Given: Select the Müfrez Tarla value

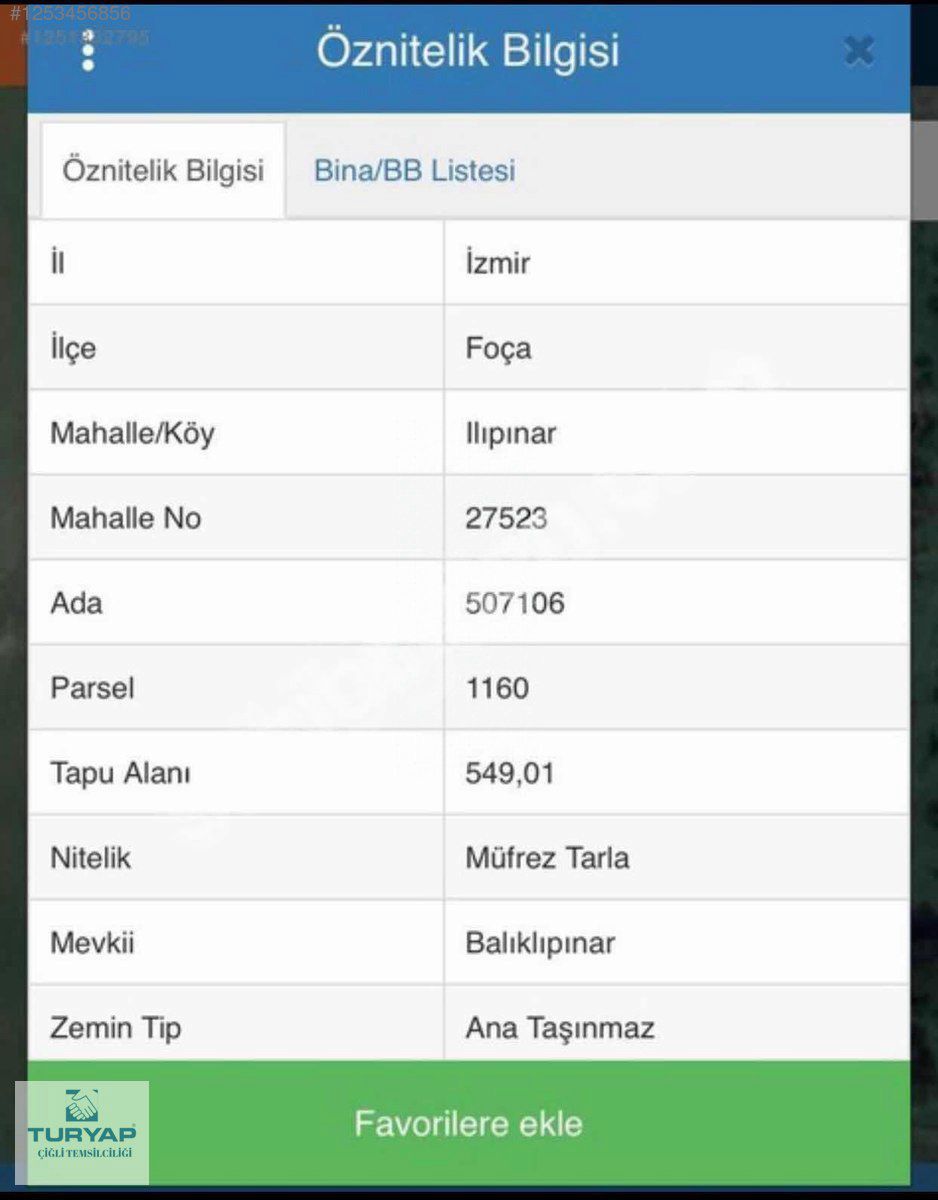Looking at the screenshot, I should tap(547, 858).
